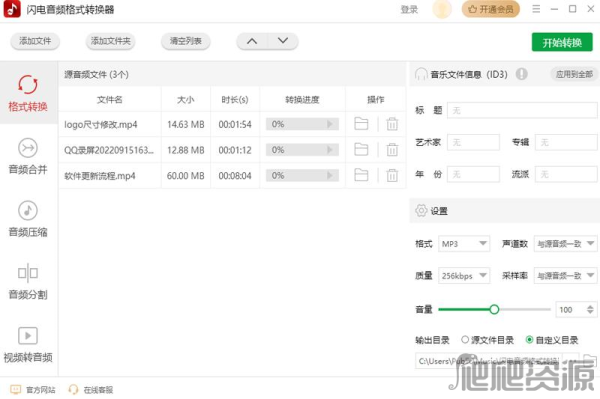Image resolution: width=600 pixels, height=399 pixels.
Task: Click the headphone Music File Info icon
Action: click(421, 74)
